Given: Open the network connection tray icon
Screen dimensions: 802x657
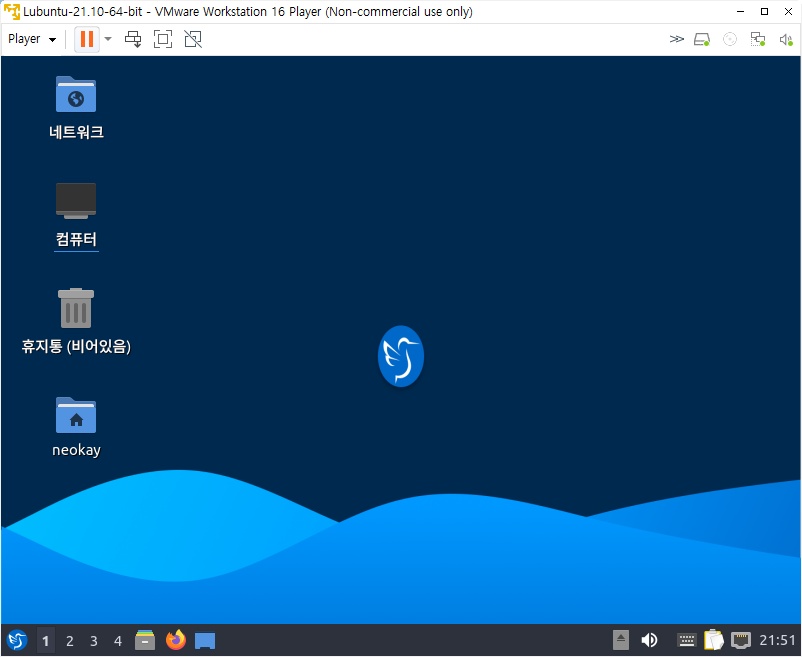Looking at the screenshot, I should [x=741, y=640].
